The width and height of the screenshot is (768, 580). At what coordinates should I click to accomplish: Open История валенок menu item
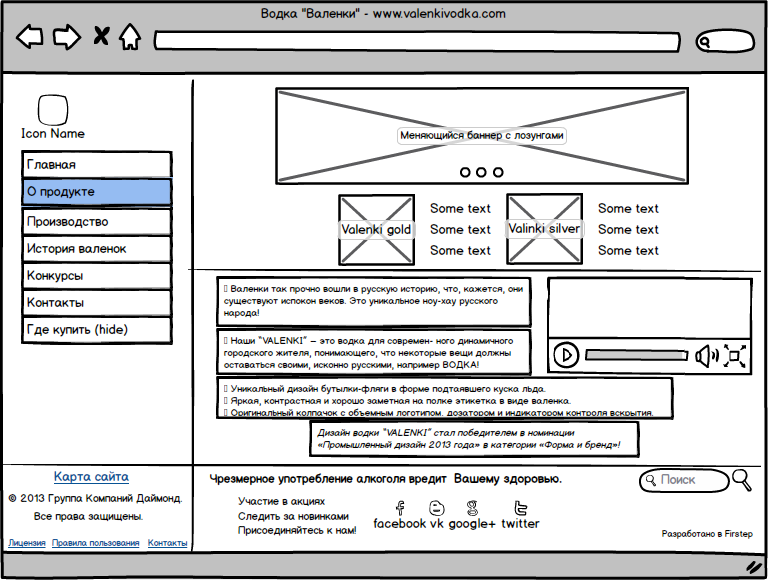(97, 248)
